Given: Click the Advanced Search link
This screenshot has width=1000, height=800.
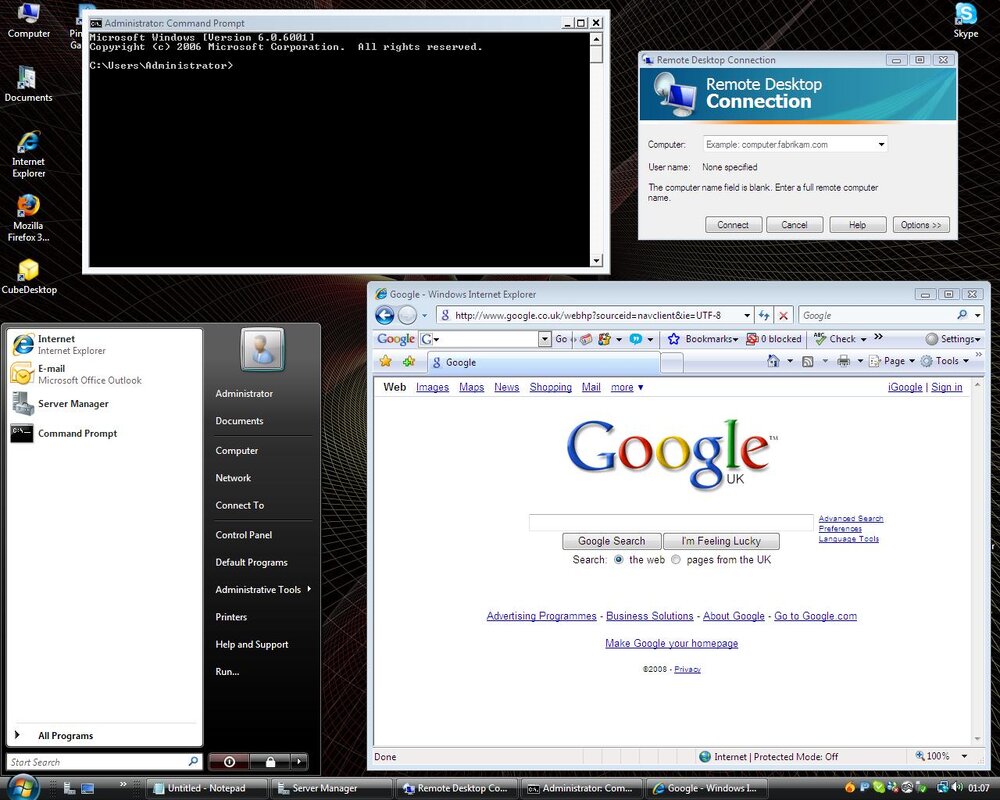Looking at the screenshot, I should click(851, 519).
